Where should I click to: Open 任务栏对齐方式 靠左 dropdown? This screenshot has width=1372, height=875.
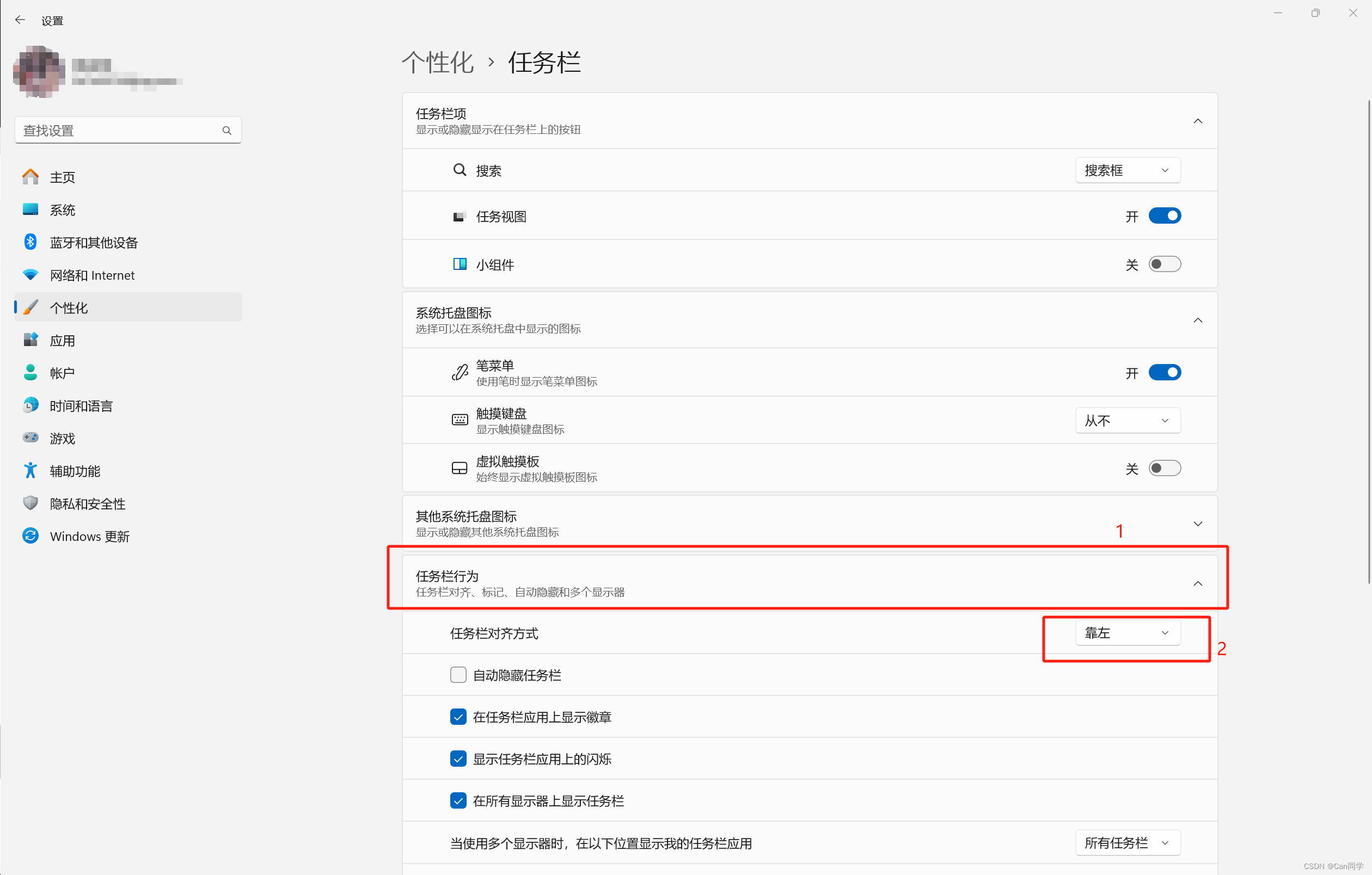[1127, 632]
